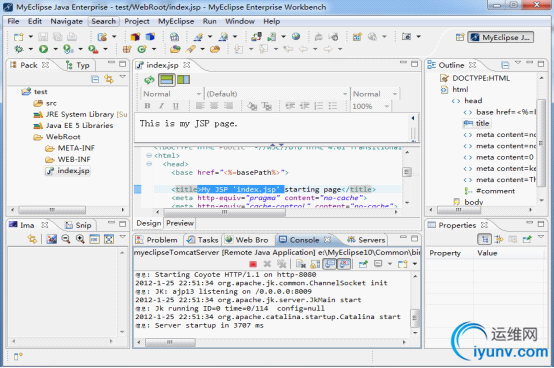Click the Deploy MyEclipse project icon
The width and height of the screenshot is (554, 368).
click(256, 36)
